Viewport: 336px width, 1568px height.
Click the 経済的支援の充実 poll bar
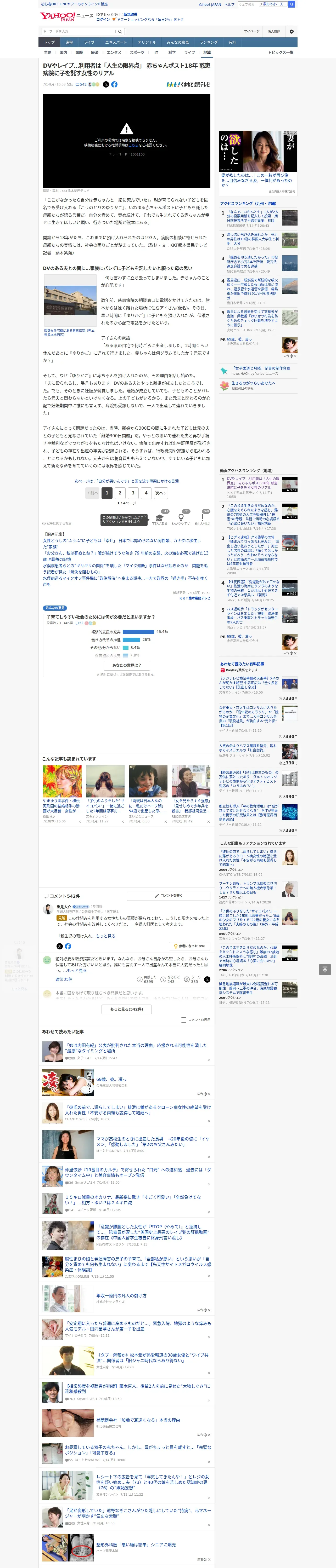point(138,632)
